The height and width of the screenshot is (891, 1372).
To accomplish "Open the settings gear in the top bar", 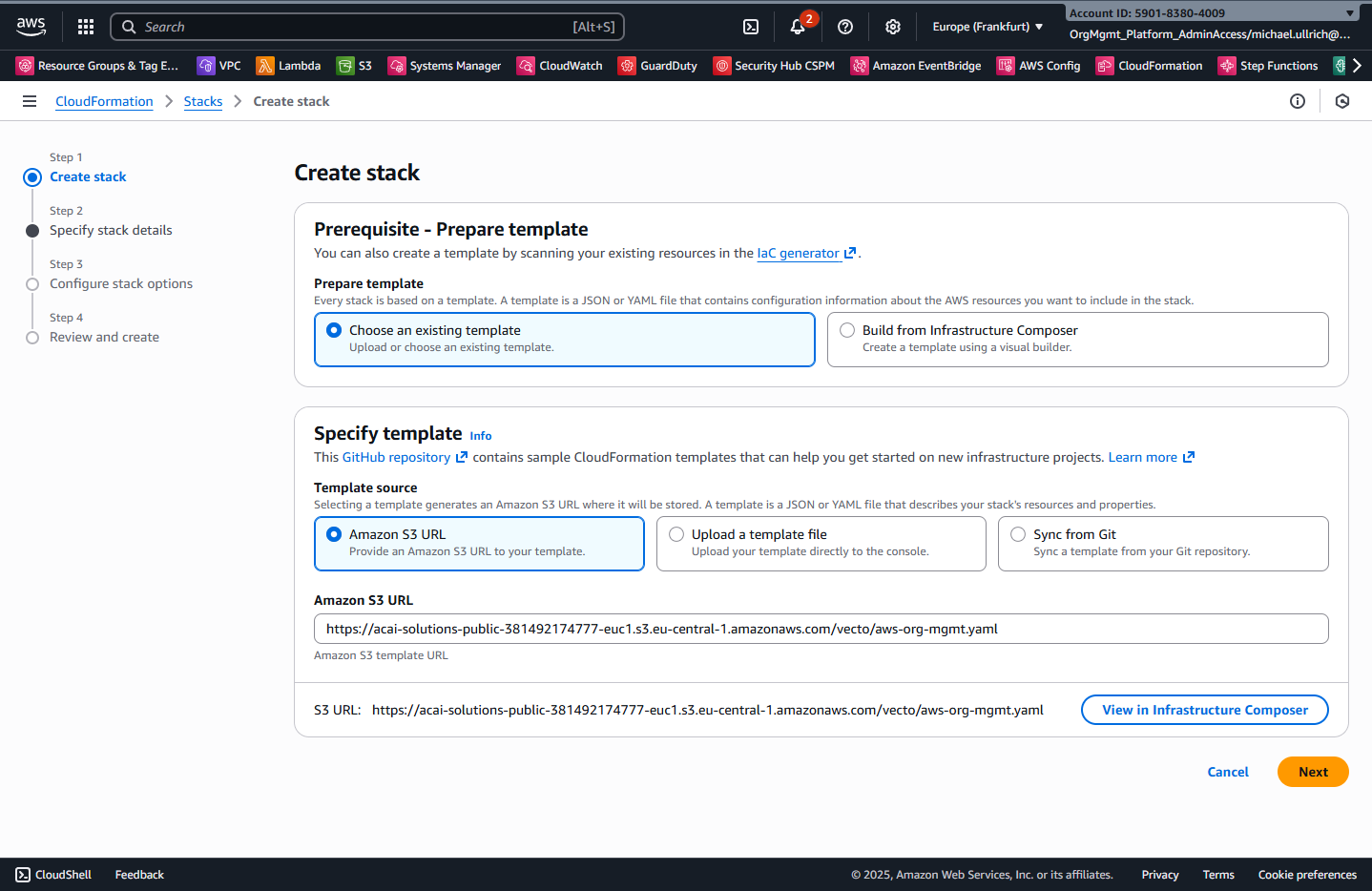I will [x=892, y=27].
